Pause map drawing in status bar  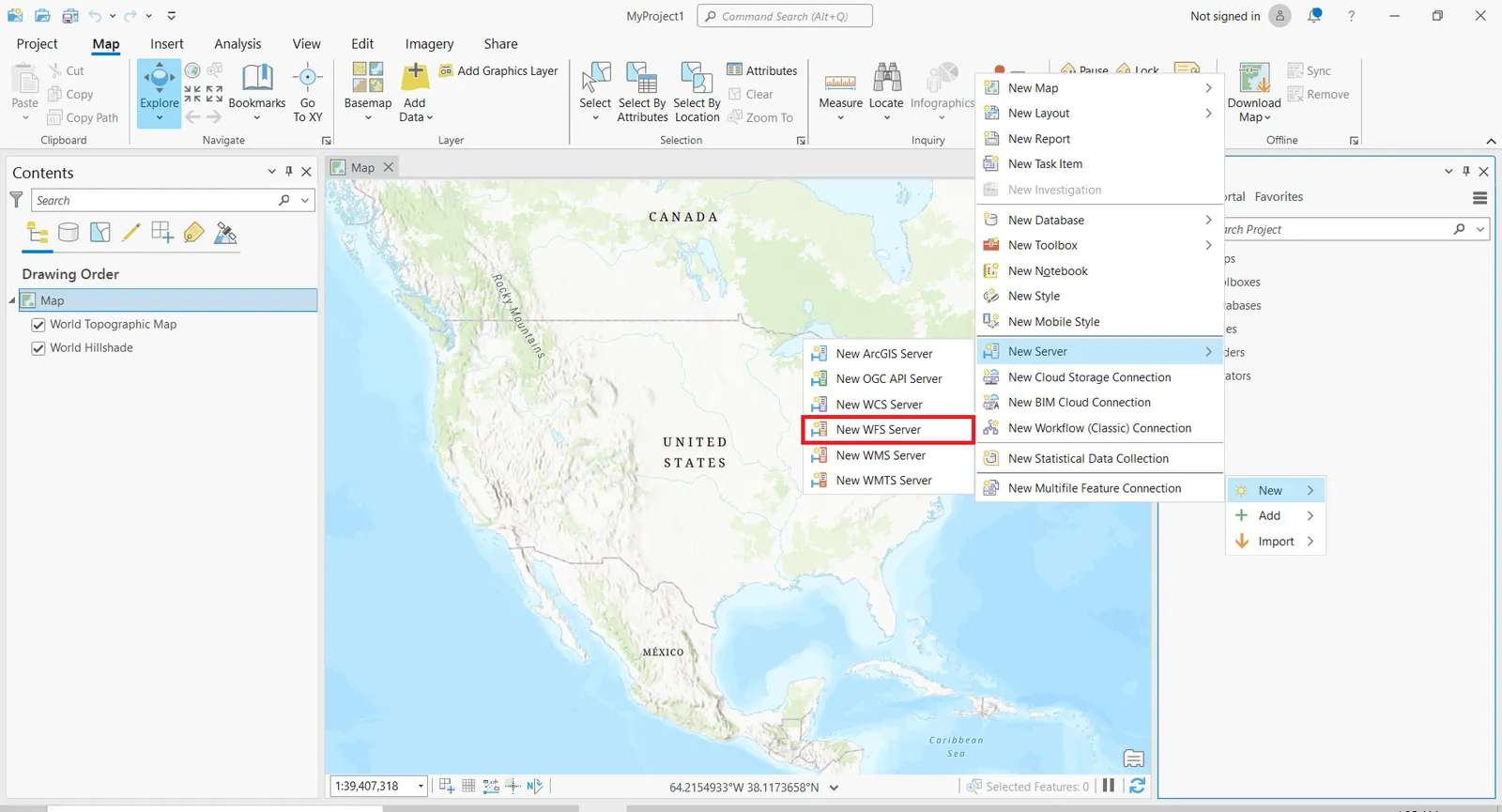[1109, 786]
